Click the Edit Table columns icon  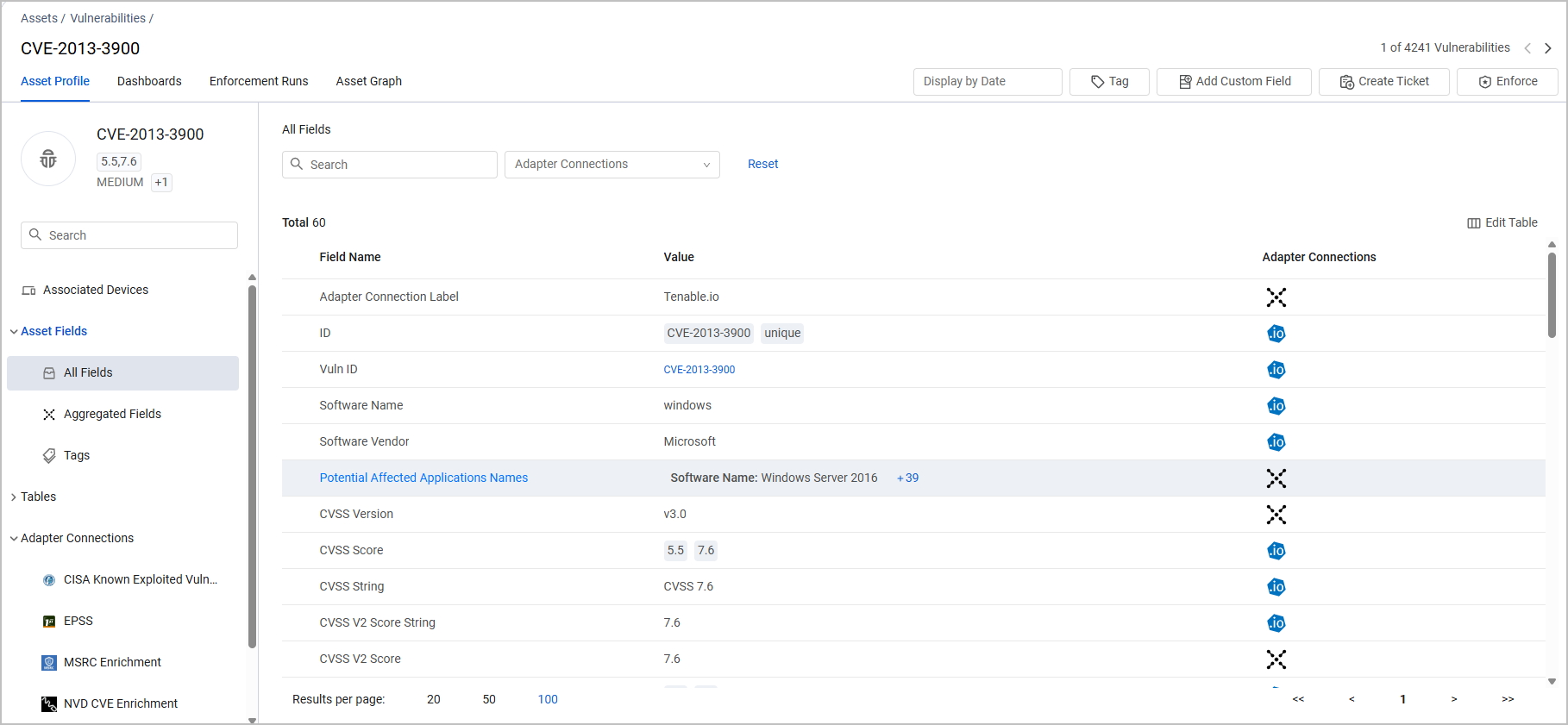click(x=1474, y=223)
